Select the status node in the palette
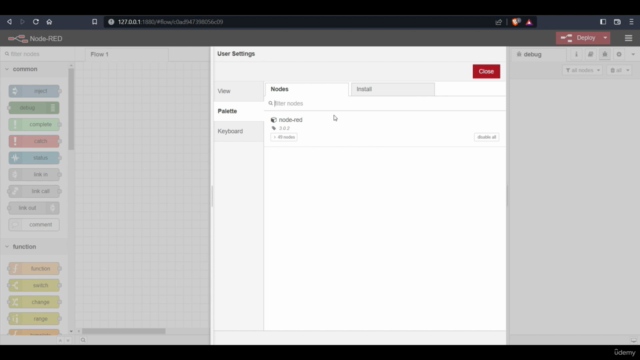The width and height of the screenshot is (640, 360). pos(34,158)
